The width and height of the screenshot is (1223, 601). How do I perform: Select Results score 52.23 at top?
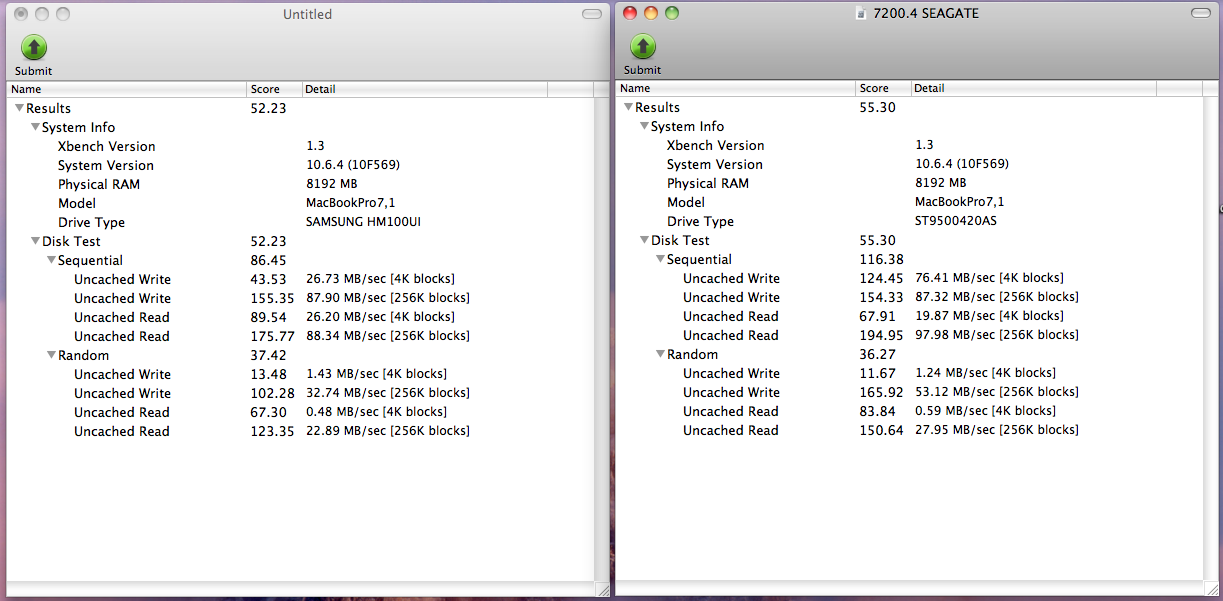click(x=268, y=108)
